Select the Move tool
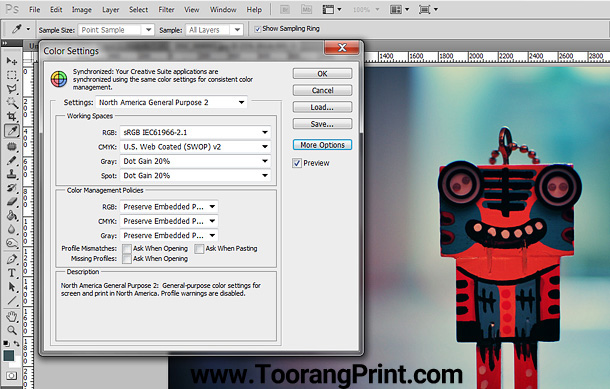610x389 pixels. coord(12,61)
